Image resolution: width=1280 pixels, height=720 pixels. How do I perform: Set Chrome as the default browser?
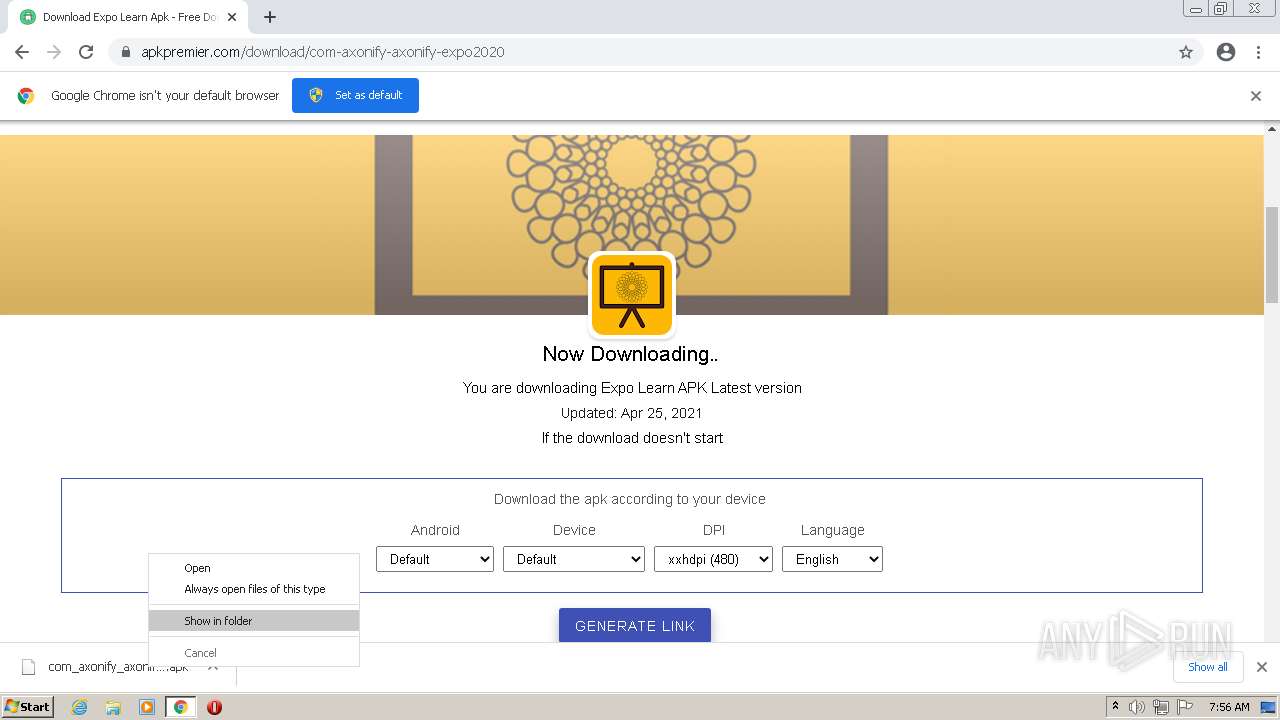click(355, 95)
